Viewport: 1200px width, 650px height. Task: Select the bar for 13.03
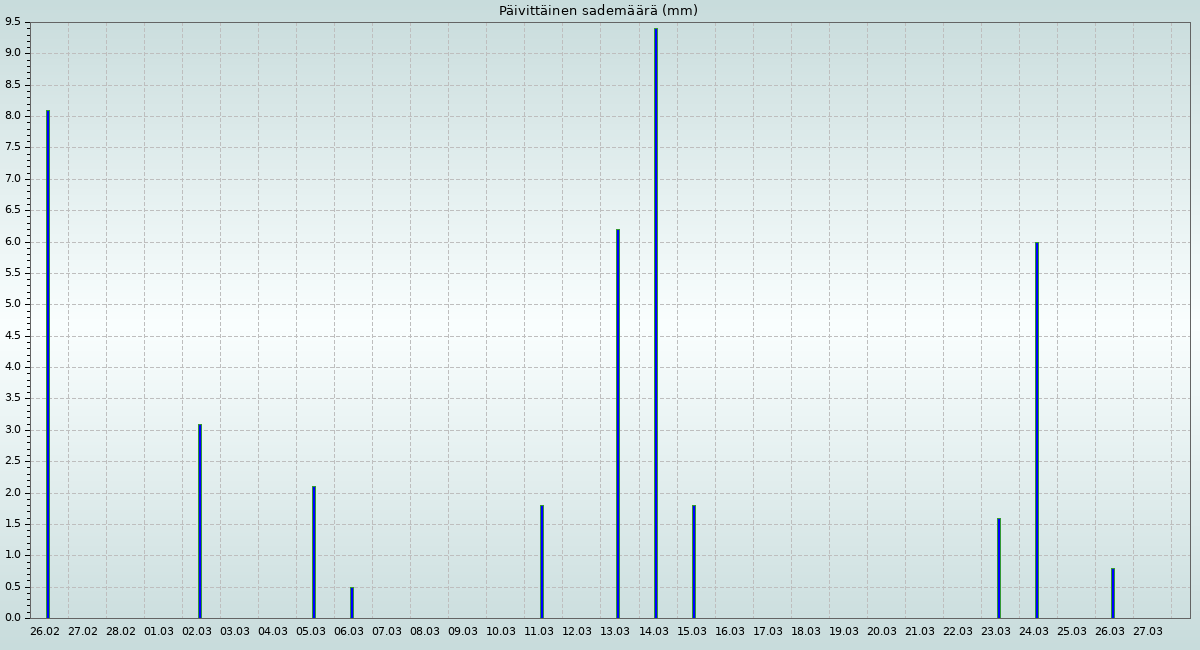click(618, 423)
